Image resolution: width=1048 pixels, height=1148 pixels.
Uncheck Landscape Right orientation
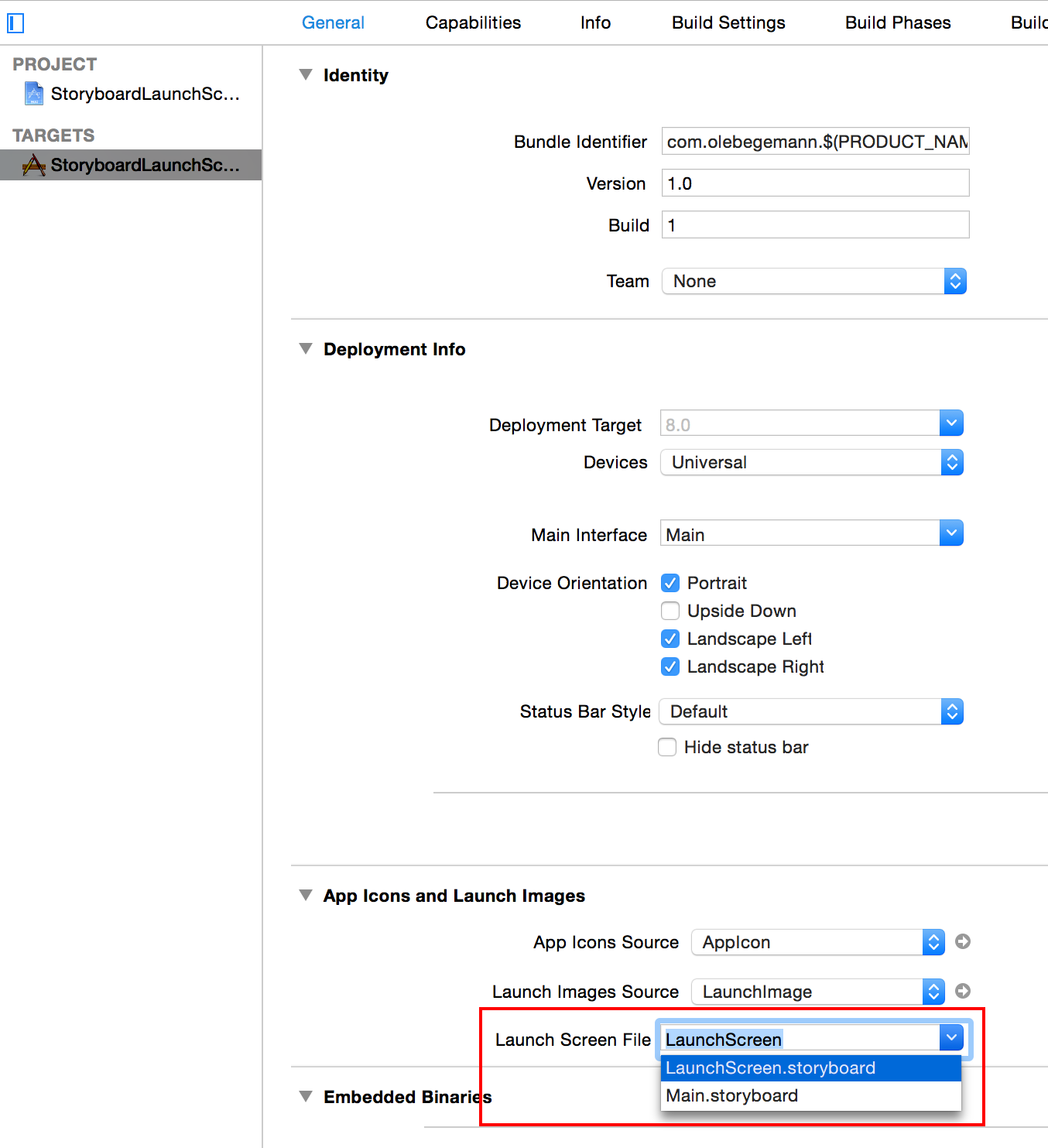click(x=670, y=667)
